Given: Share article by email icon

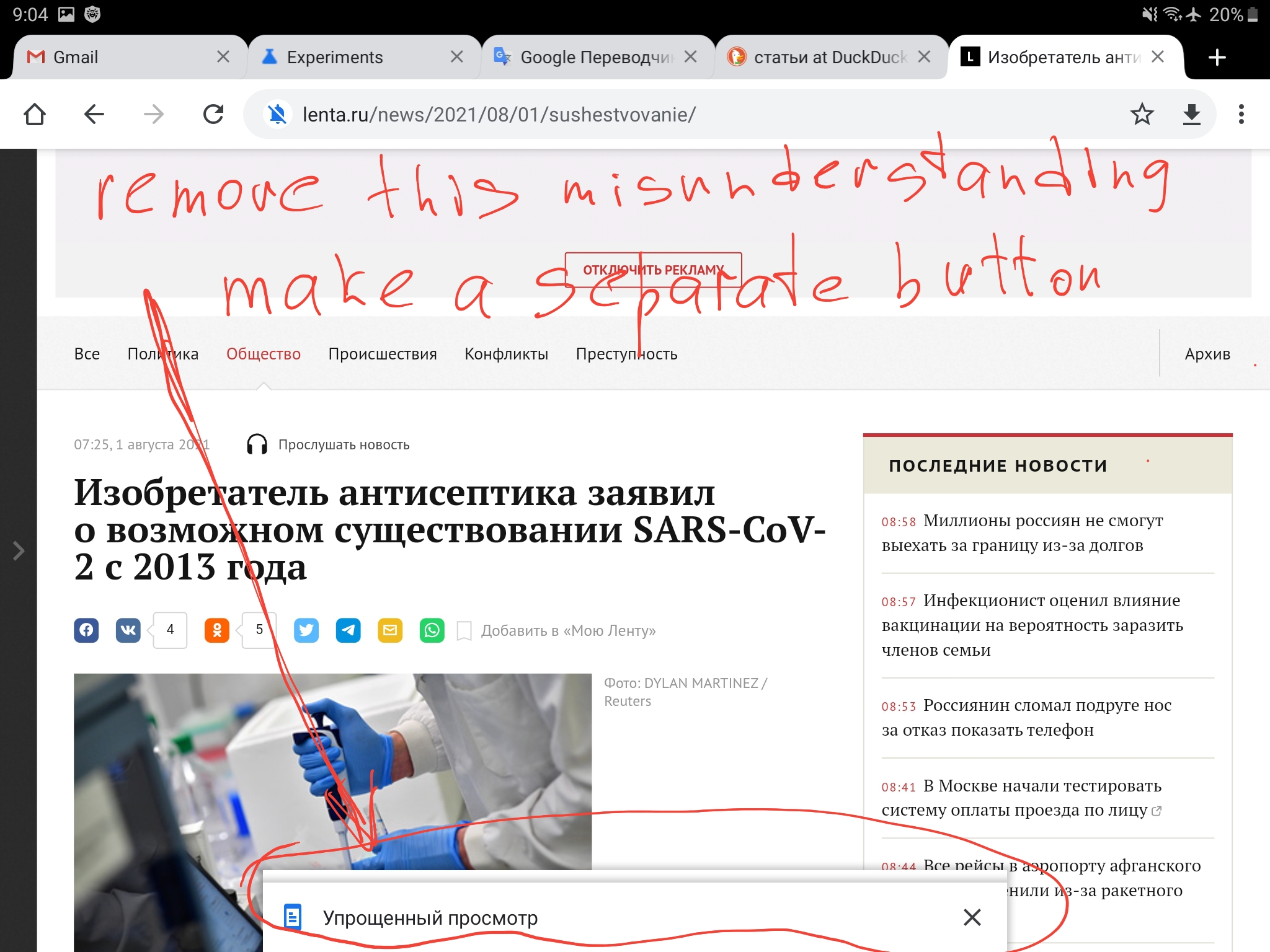Looking at the screenshot, I should click(x=390, y=630).
